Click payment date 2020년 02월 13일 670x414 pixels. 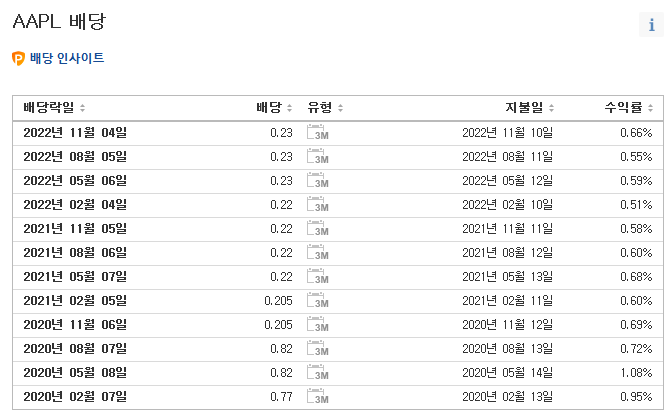click(508, 396)
